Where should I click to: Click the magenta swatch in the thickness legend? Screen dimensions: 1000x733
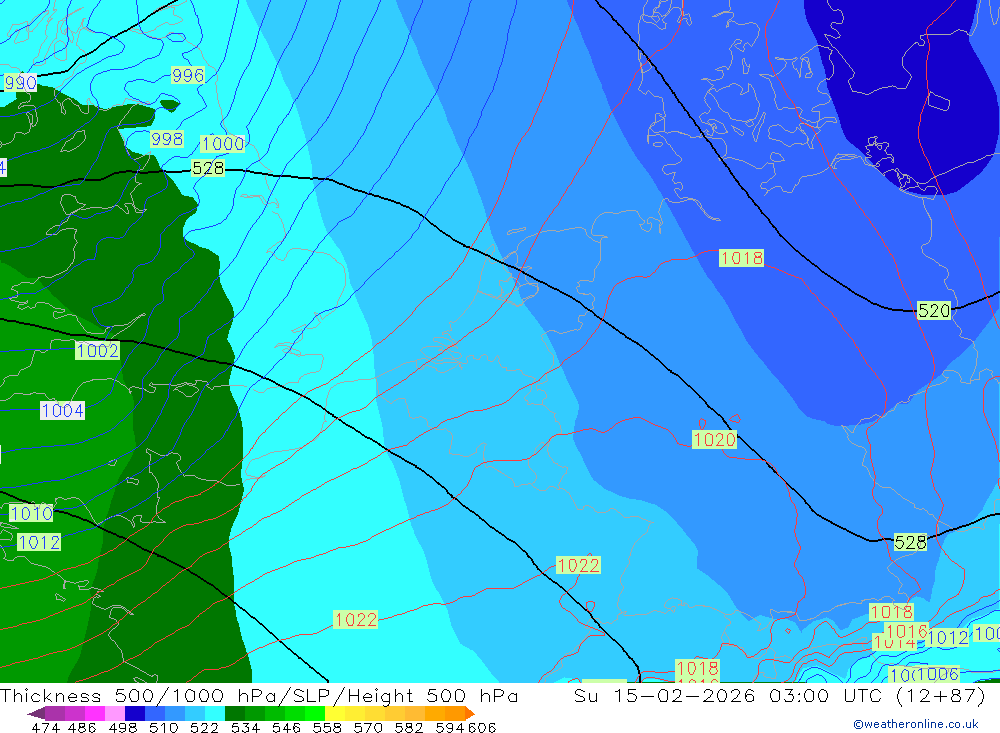coord(95,713)
